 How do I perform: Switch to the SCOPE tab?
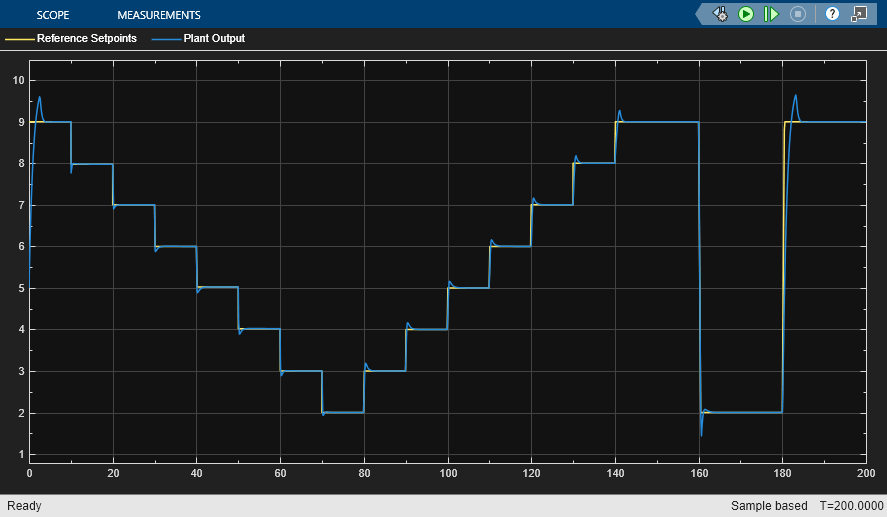[52, 15]
